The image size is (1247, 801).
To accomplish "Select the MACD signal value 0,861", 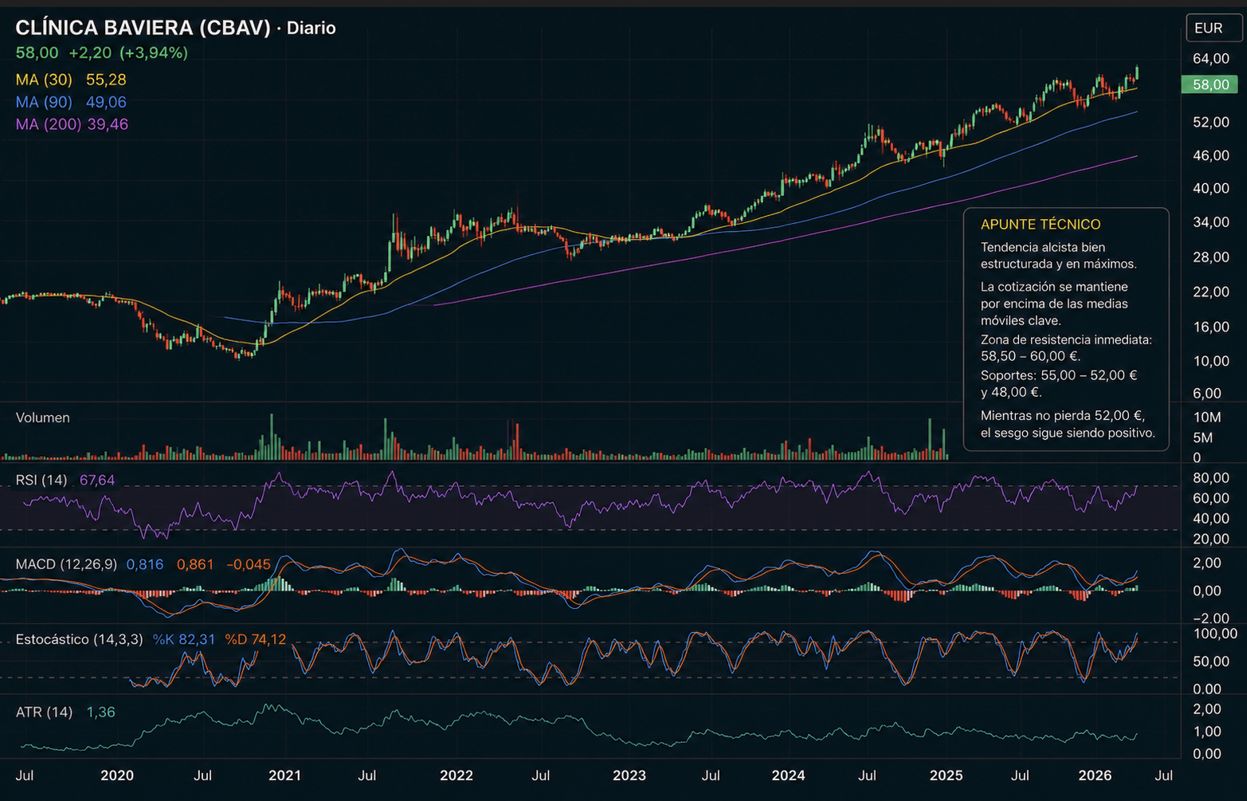I will tap(195, 564).
